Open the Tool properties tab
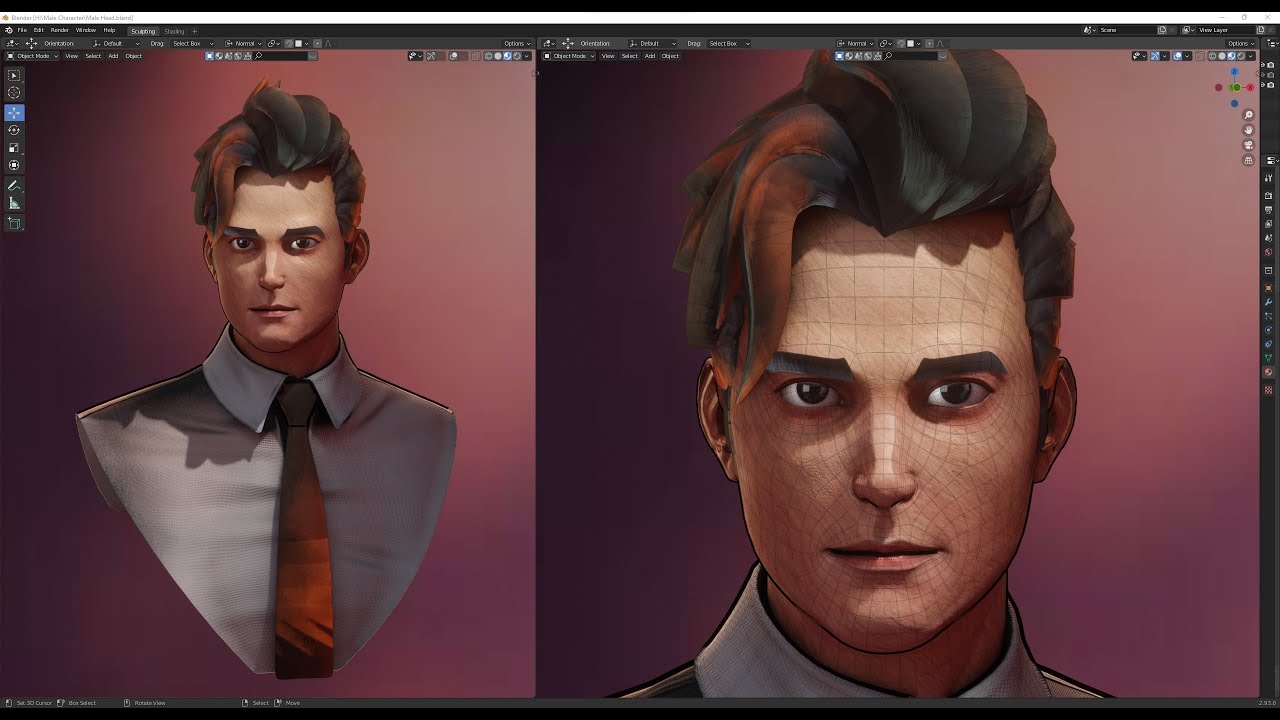Viewport: 1280px width, 720px height. coord(1268,178)
